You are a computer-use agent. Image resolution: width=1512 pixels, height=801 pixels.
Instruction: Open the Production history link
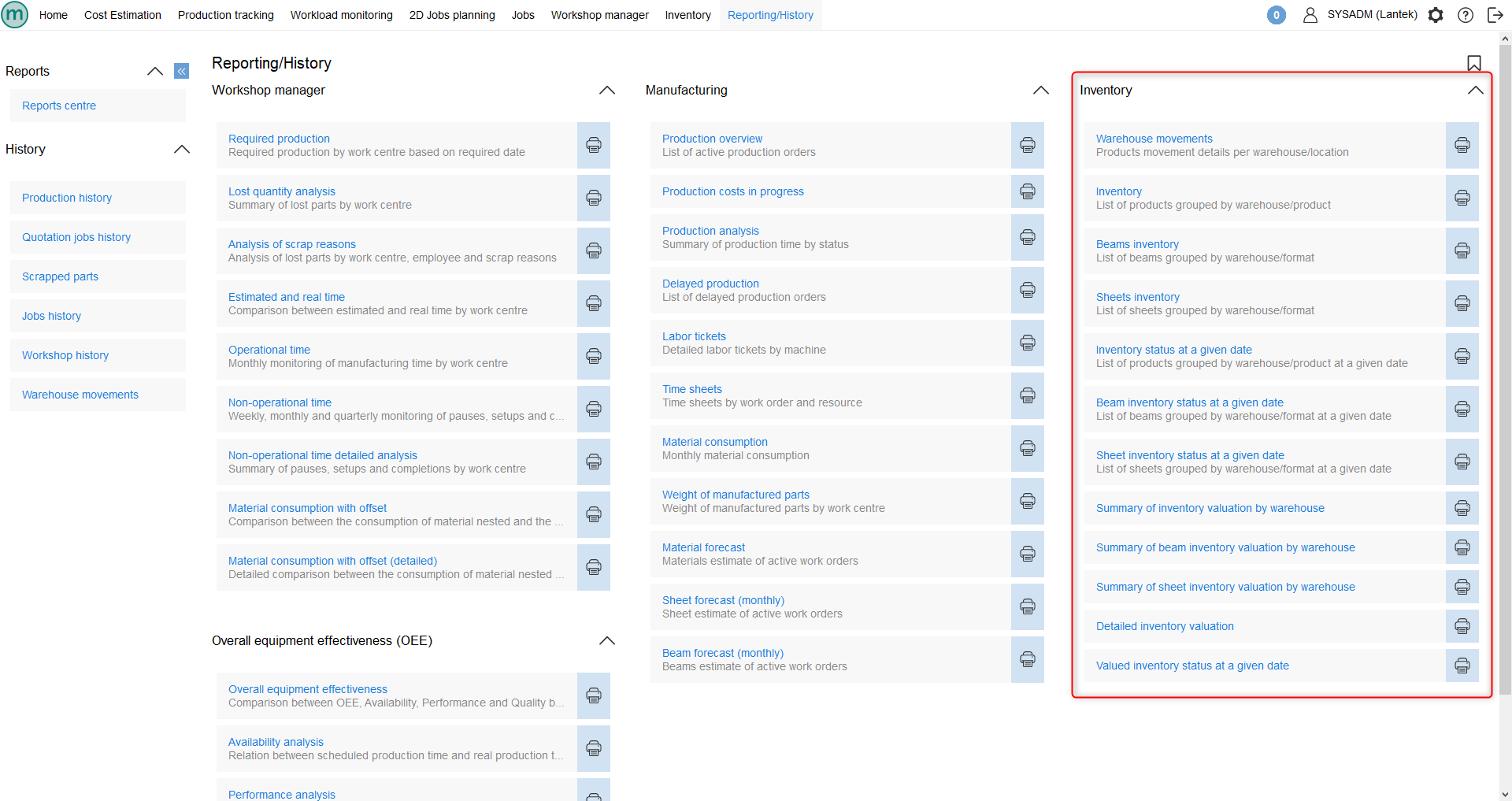[67, 198]
